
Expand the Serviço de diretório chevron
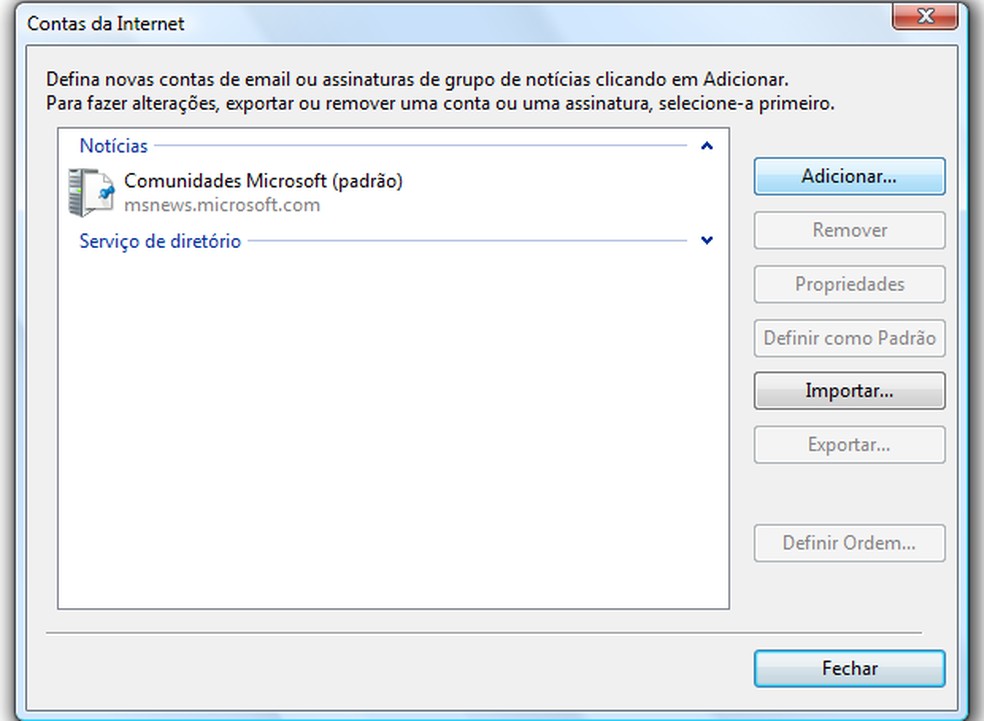pyautogui.click(x=707, y=241)
